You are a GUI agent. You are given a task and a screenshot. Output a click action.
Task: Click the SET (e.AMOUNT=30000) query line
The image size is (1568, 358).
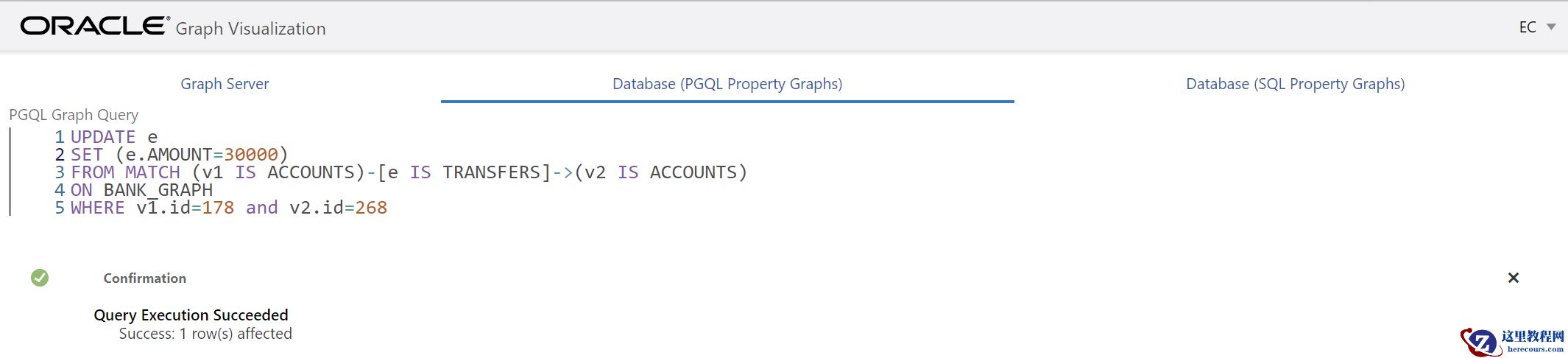pos(179,155)
